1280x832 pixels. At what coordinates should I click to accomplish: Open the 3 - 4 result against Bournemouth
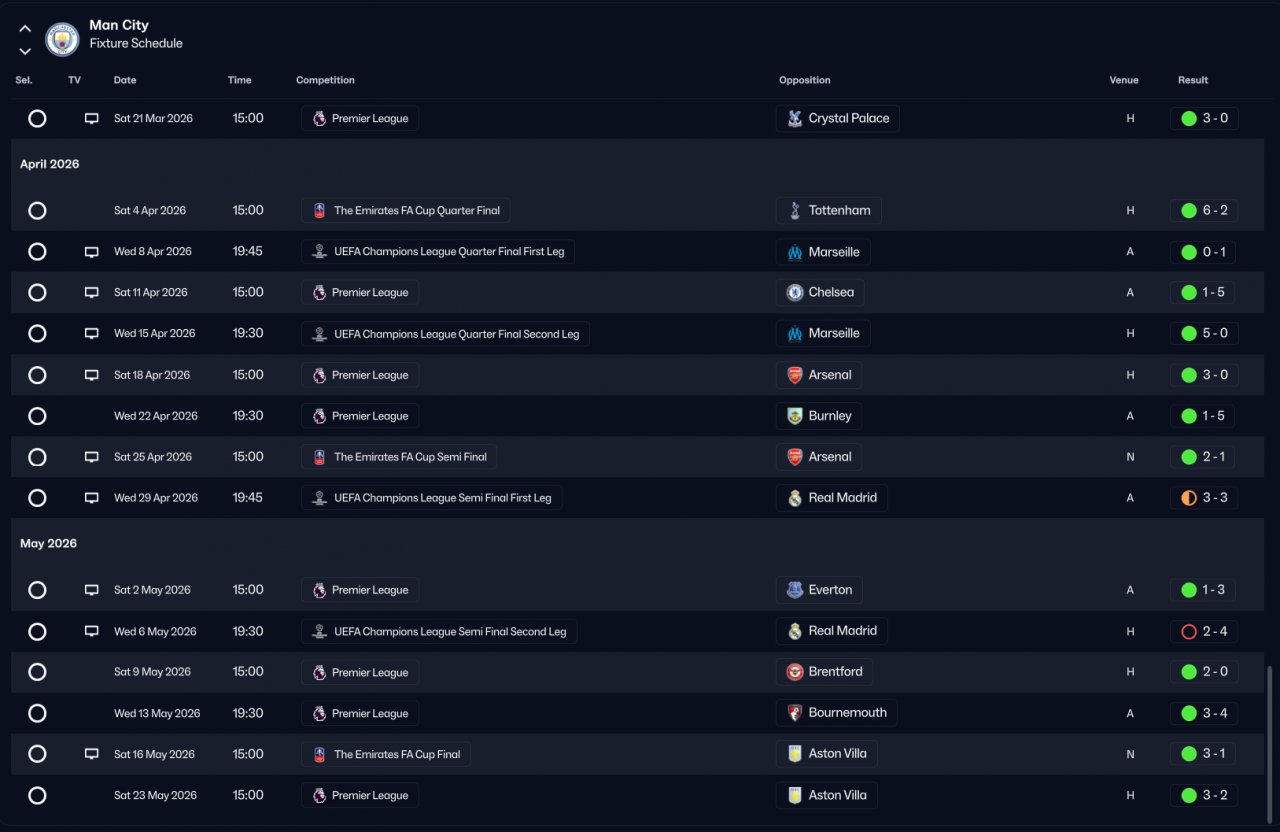tap(1205, 713)
